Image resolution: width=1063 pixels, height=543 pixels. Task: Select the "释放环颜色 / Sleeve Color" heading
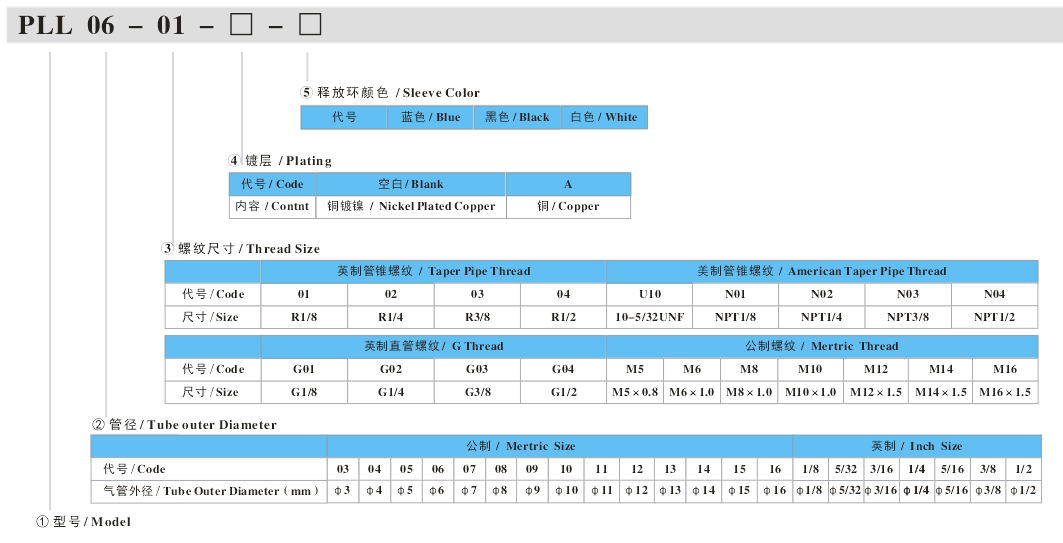(390, 93)
